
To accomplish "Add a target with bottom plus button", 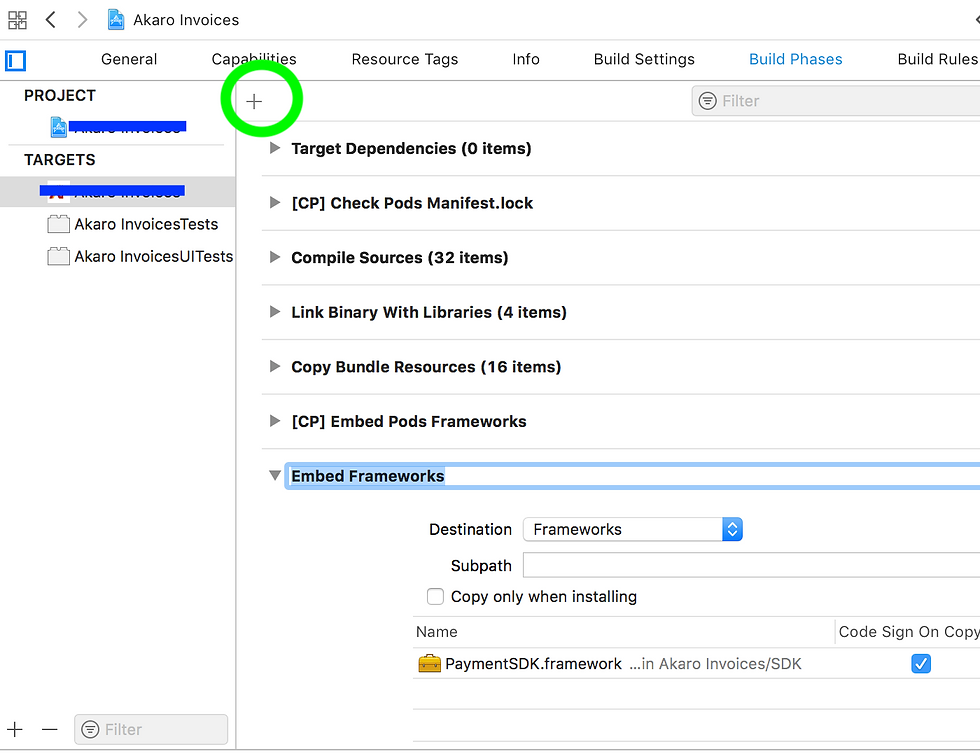I will coord(15,729).
